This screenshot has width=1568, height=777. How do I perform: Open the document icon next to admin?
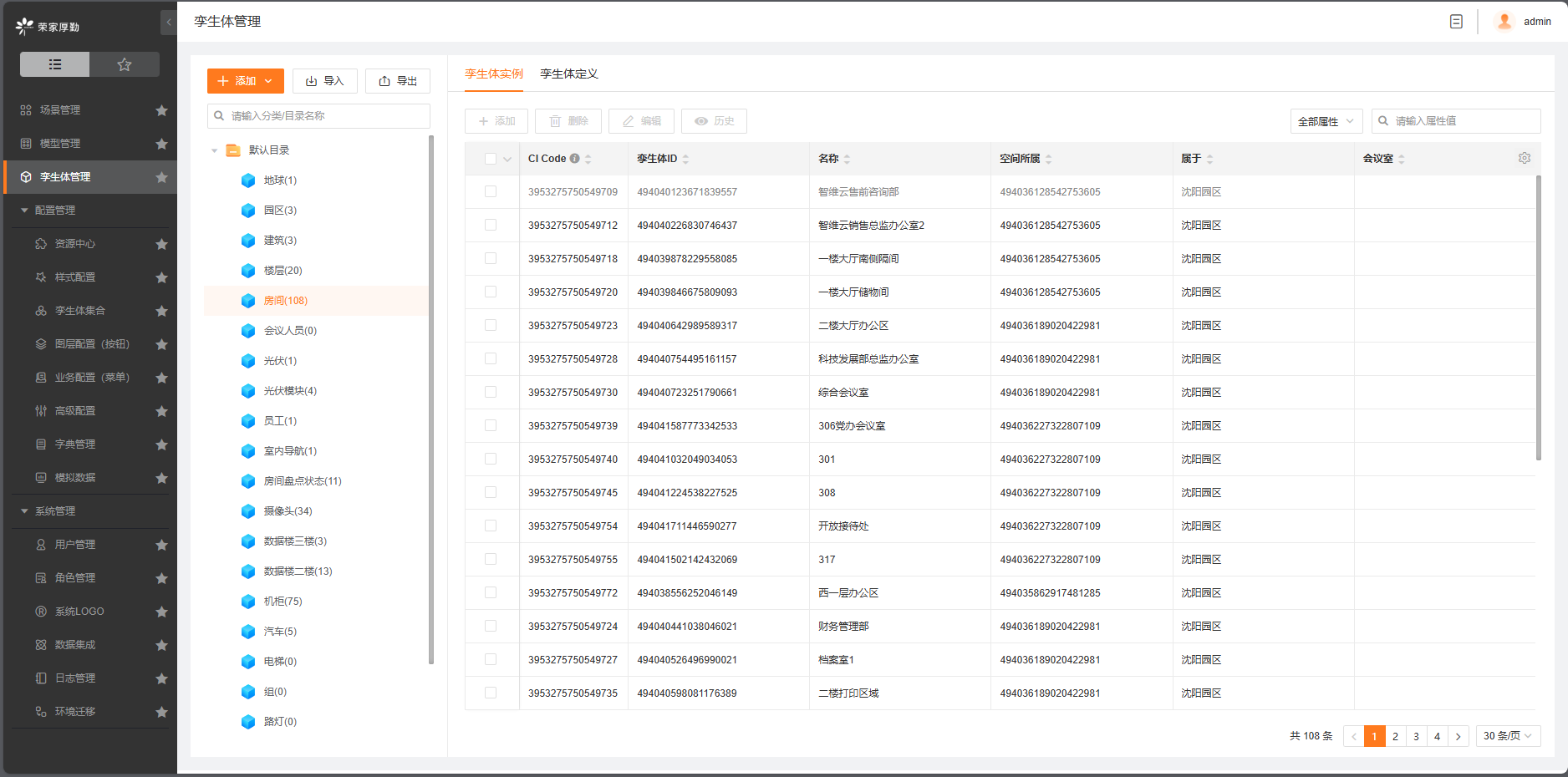pyautogui.click(x=1456, y=22)
